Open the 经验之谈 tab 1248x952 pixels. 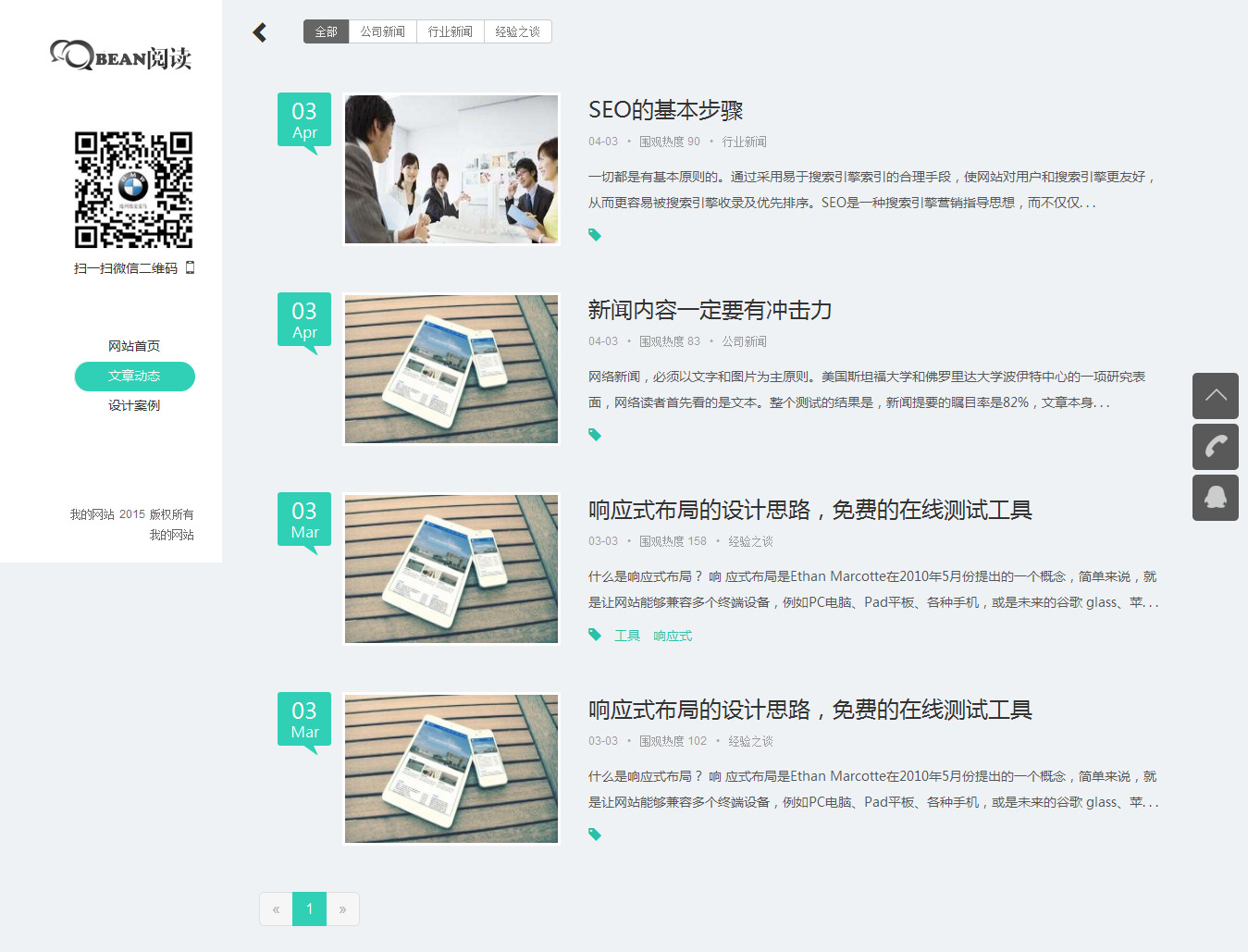tap(518, 32)
